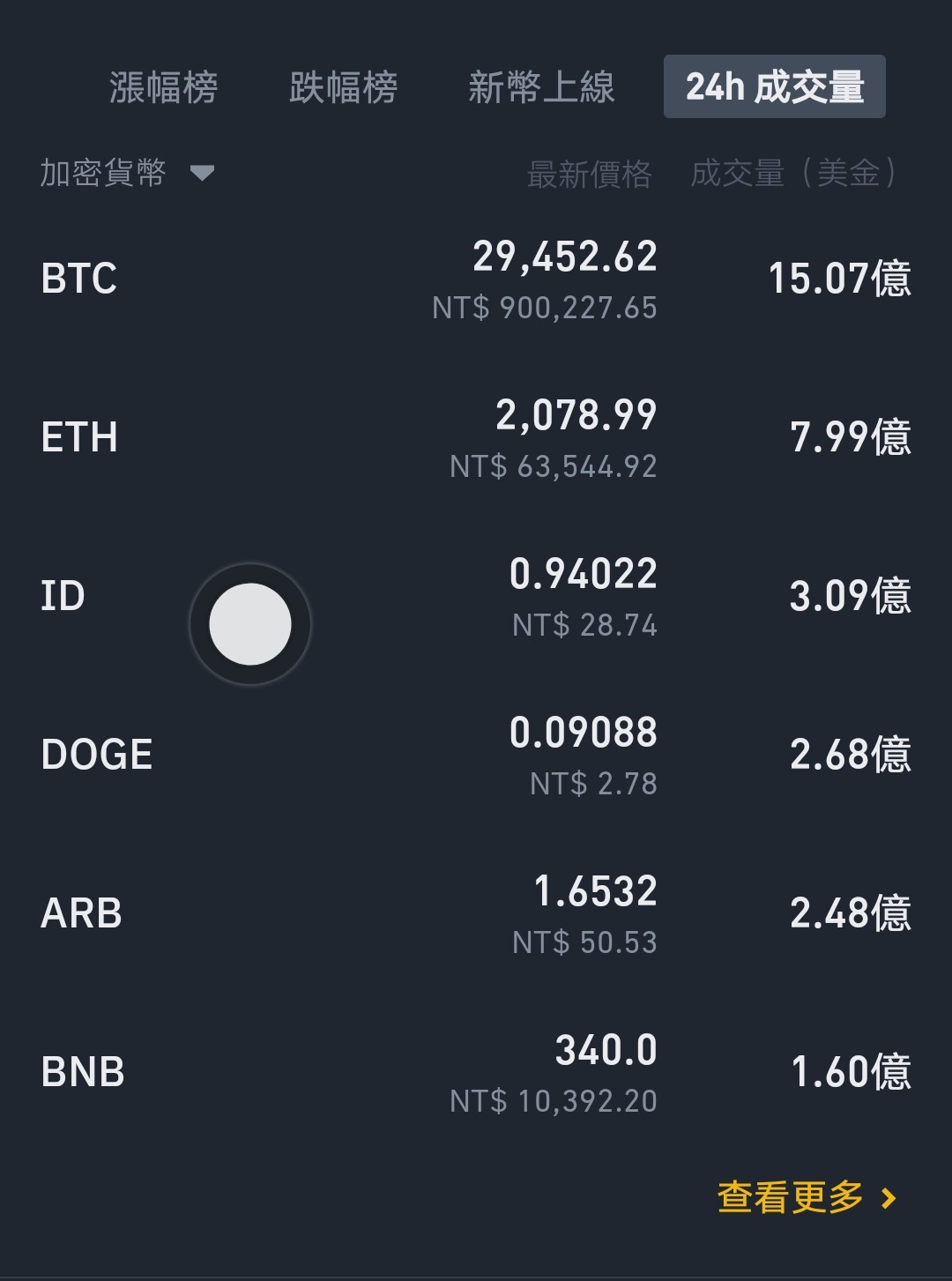Open the ETH coin row
Screen dimensions: 952x1281
(x=476, y=438)
